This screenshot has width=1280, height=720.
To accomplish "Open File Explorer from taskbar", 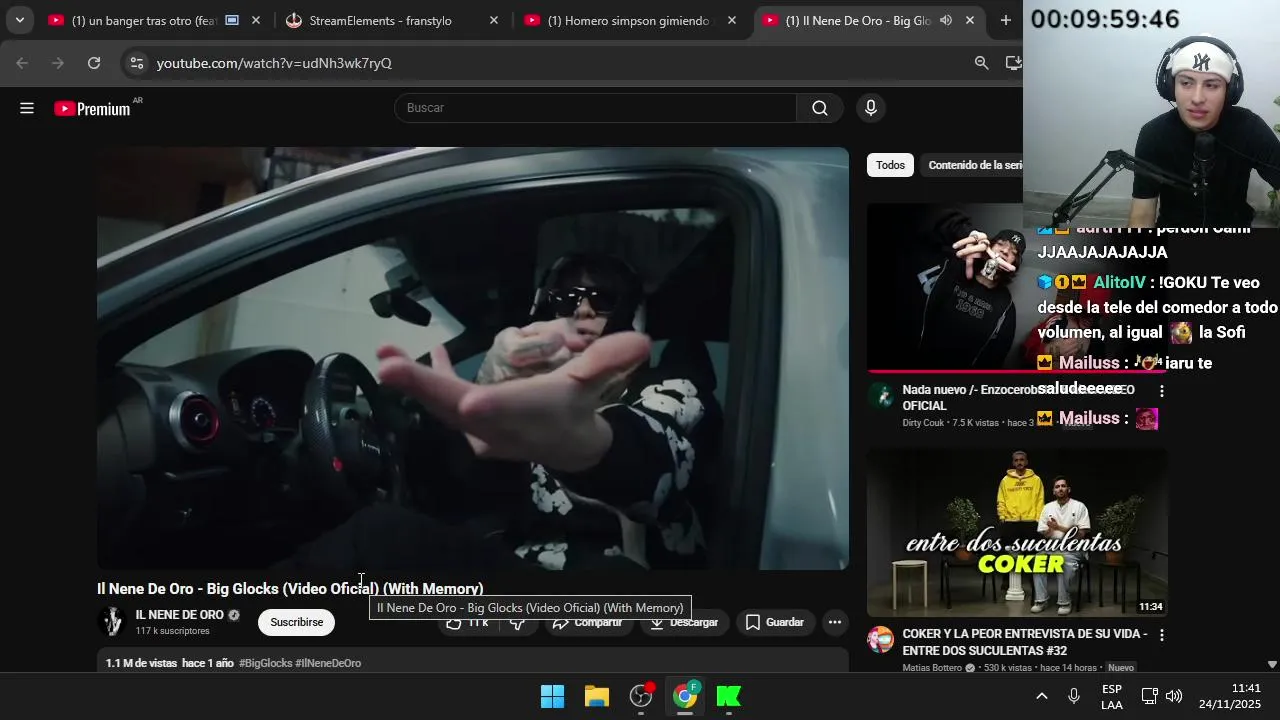I will (x=597, y=696).
